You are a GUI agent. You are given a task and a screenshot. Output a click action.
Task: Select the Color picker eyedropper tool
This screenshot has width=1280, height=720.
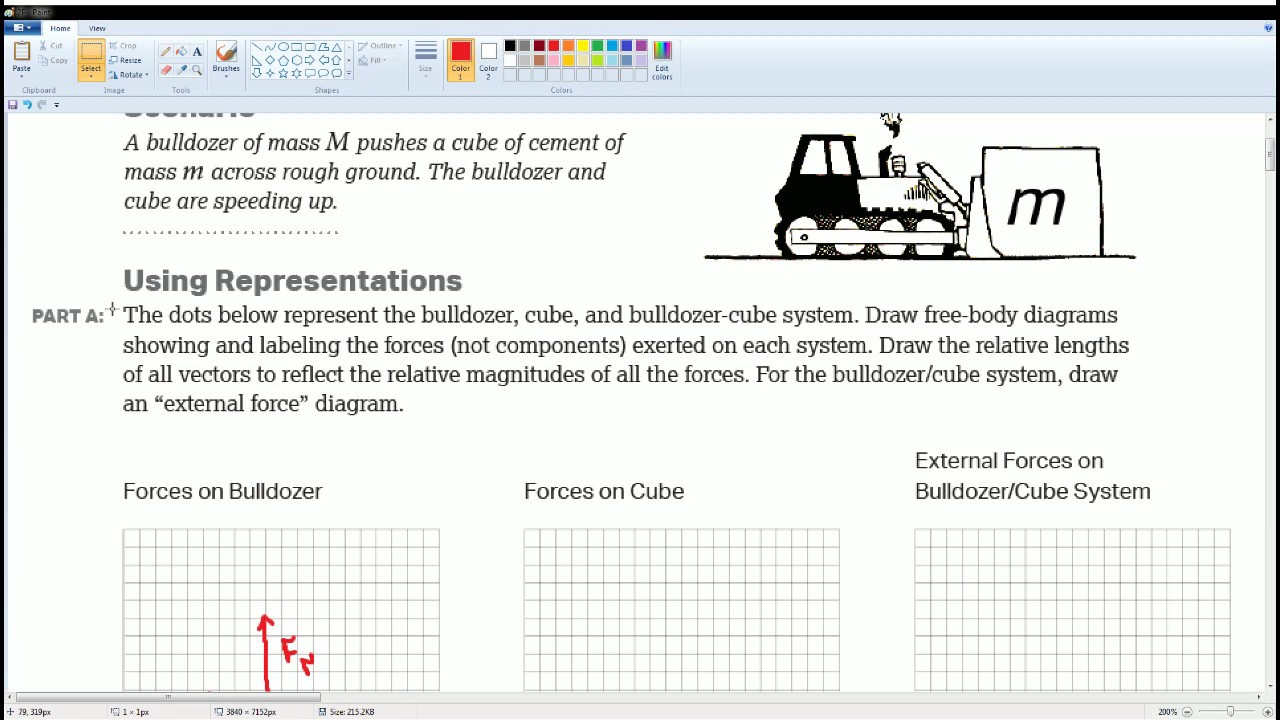[181, 70]
